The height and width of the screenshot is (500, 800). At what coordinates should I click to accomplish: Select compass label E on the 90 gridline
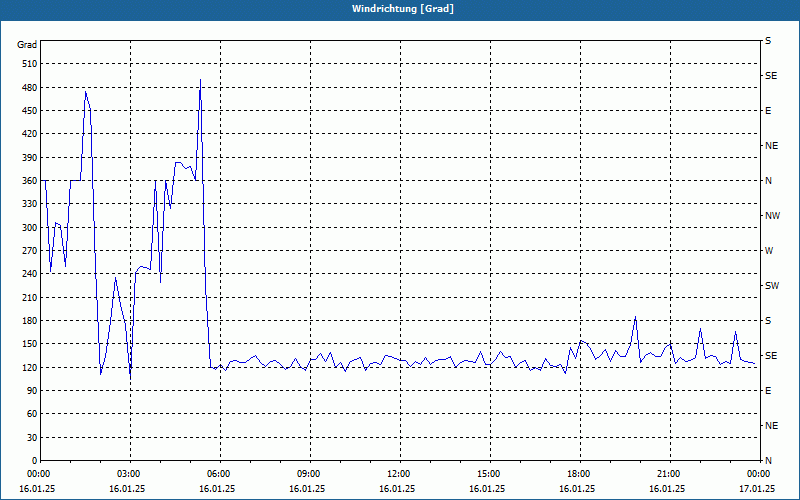[x=768, y=391]
